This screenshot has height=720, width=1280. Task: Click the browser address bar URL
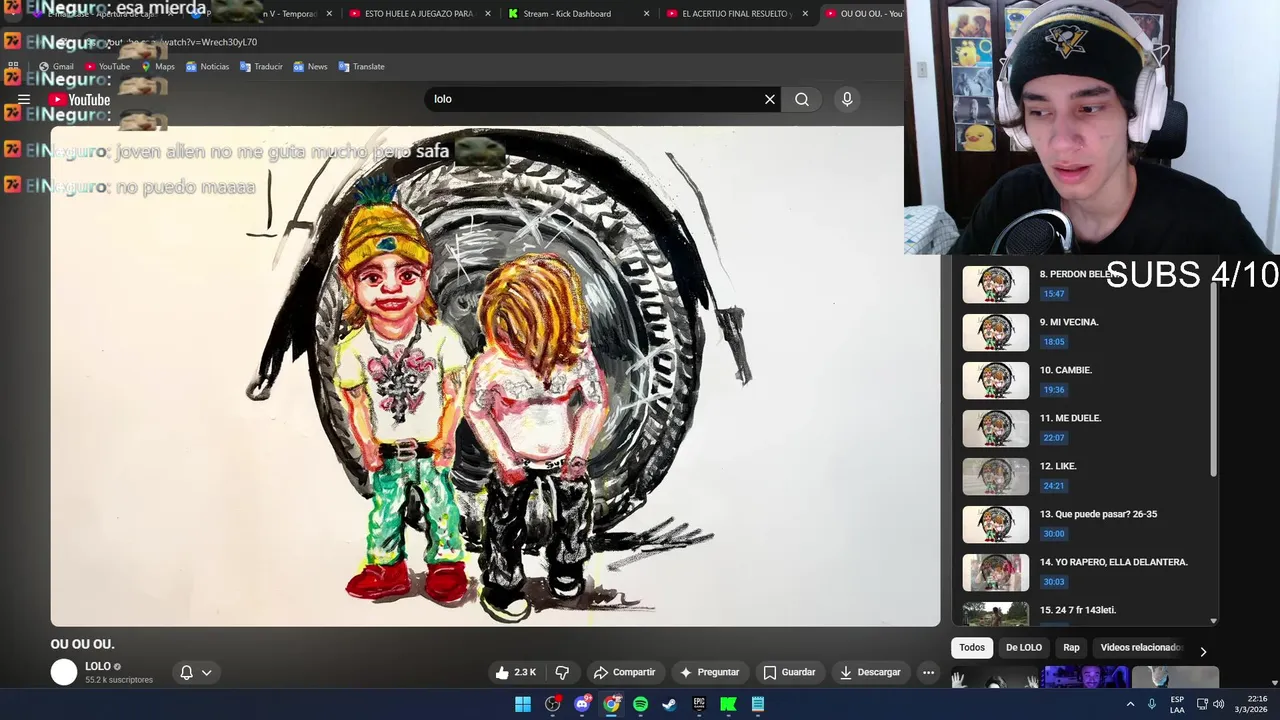pos(182,42)
